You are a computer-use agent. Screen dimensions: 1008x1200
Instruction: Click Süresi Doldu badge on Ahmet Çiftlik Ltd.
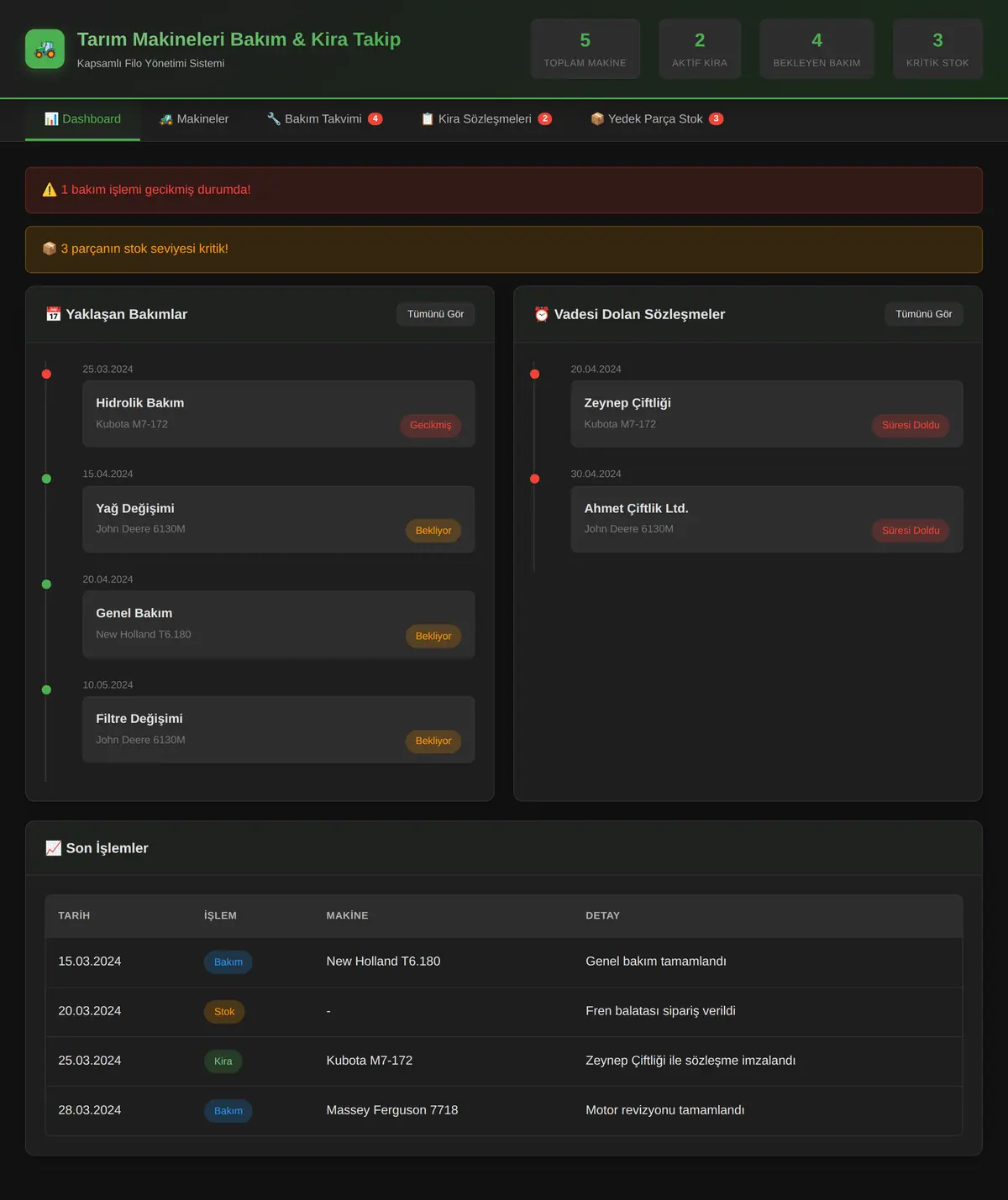pyautogui.click(x=911, y=531)
